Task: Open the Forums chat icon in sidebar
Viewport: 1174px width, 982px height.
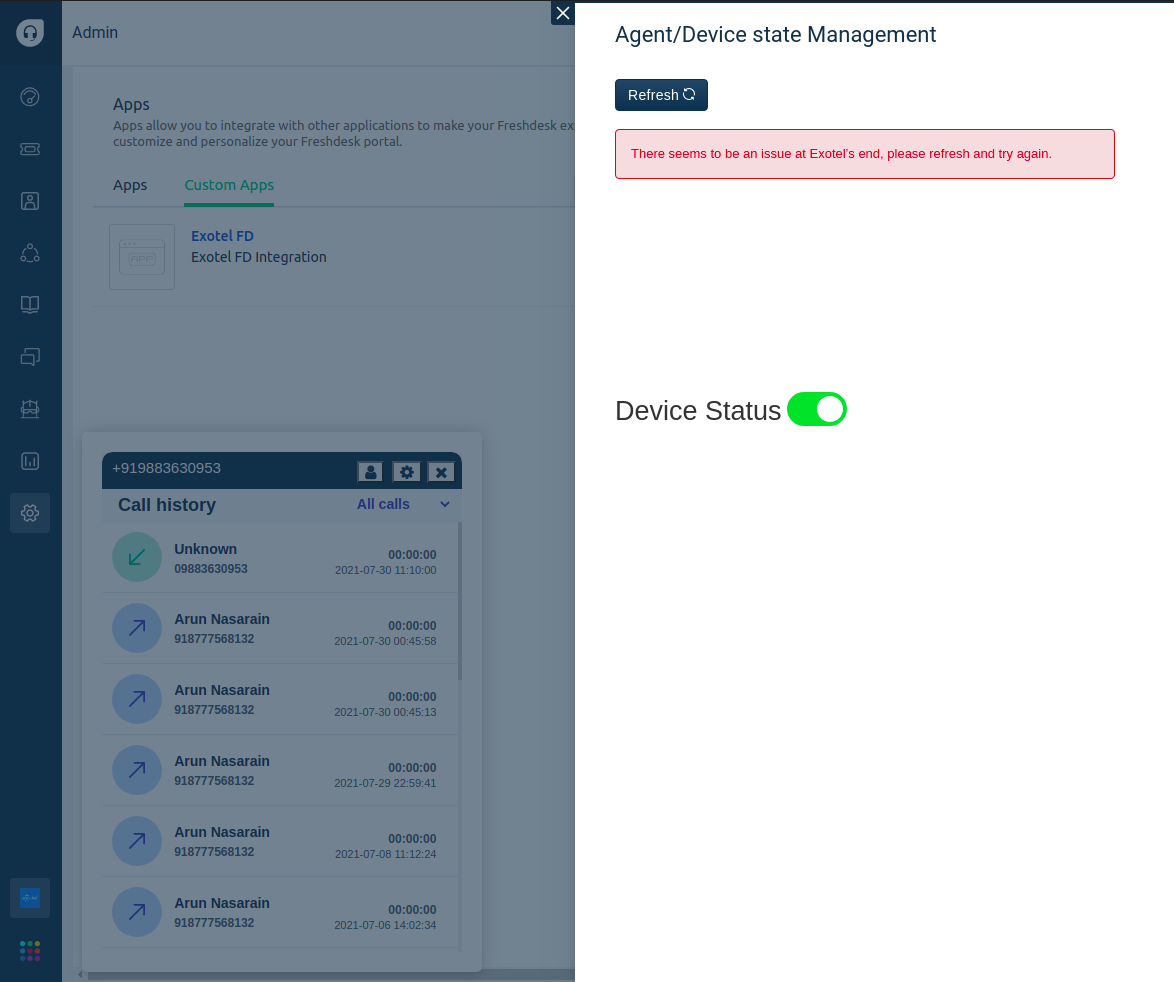Action: [x=30, y=357]
